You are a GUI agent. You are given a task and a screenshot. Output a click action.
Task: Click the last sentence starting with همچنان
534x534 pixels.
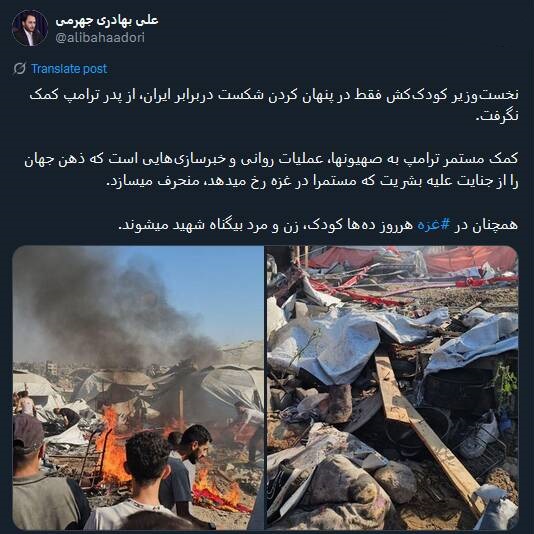tap(318, 225)
